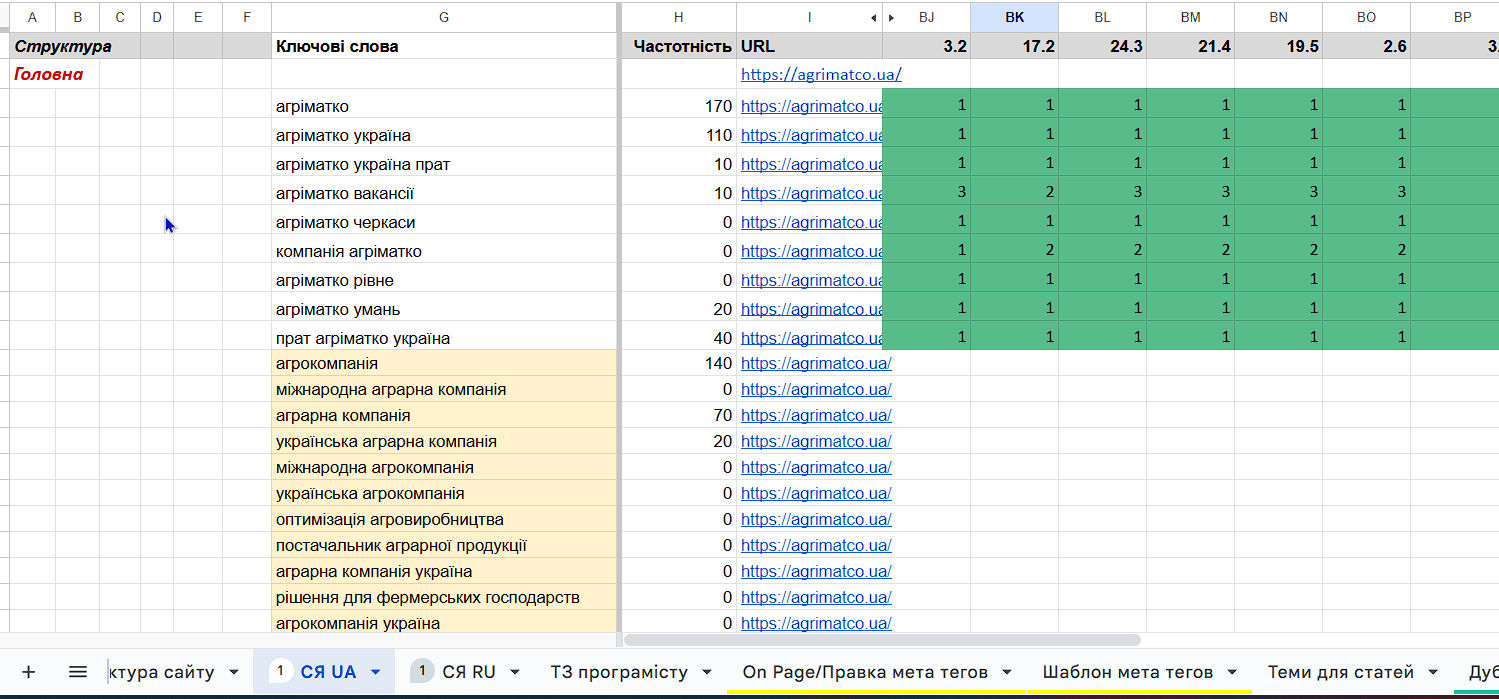This screenshot has width=1499, height=699.
Task: Select the Частотність header cell
Action: (x=679, y=46)
